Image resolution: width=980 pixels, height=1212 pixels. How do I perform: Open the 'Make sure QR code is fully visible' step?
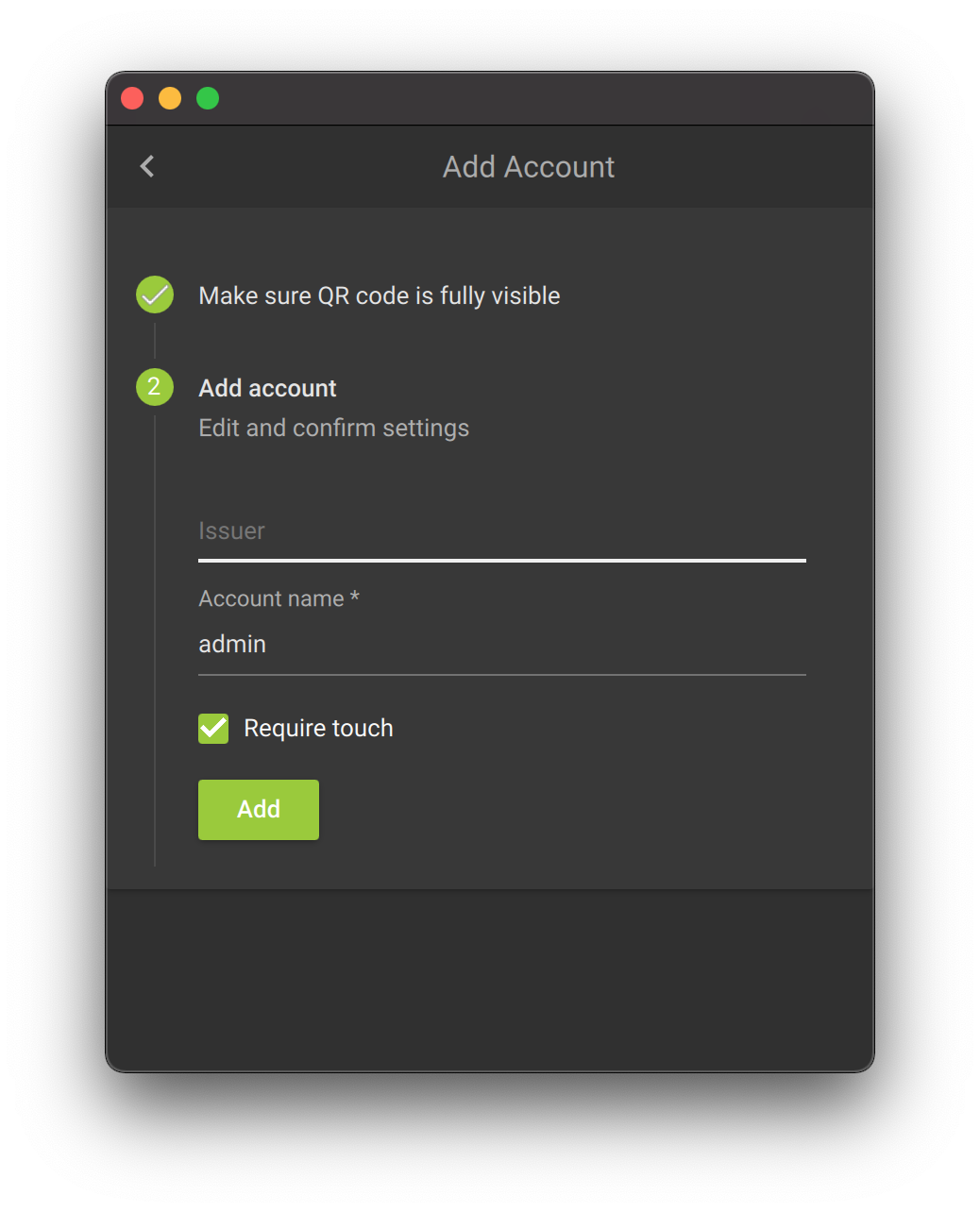coord(379,296)
